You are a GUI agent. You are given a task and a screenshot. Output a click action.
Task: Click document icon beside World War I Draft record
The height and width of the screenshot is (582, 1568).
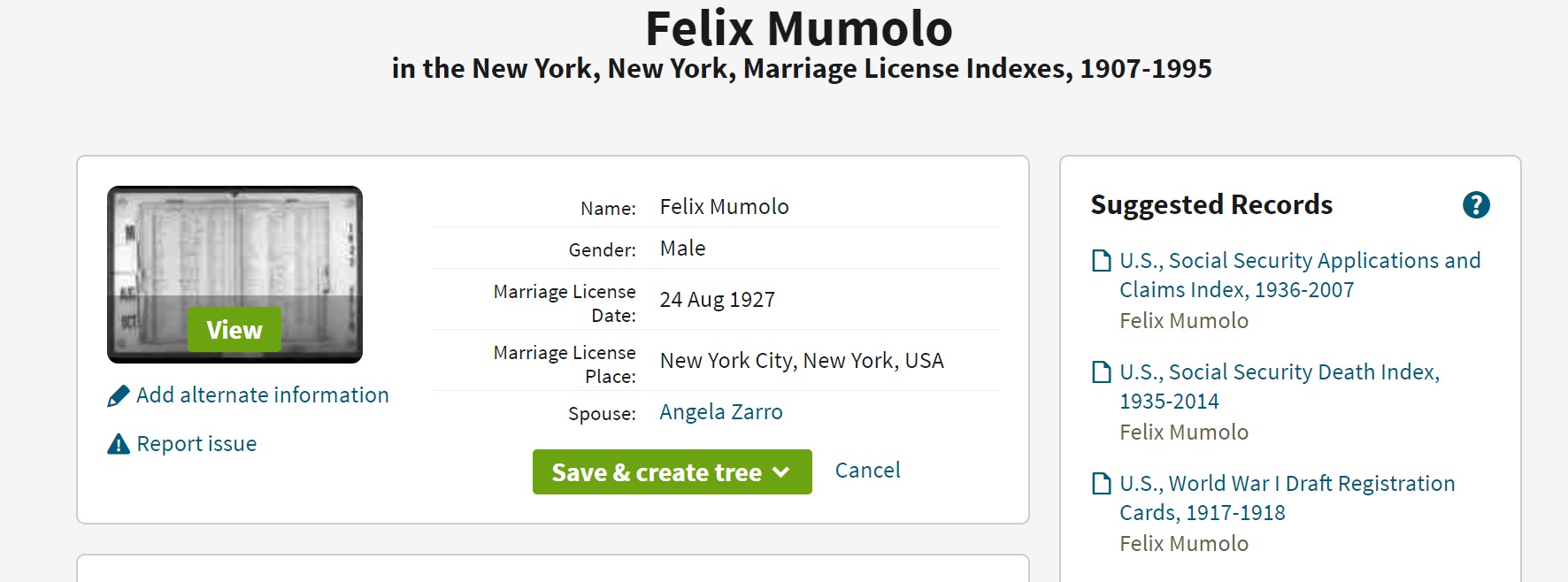(1101, 484)
